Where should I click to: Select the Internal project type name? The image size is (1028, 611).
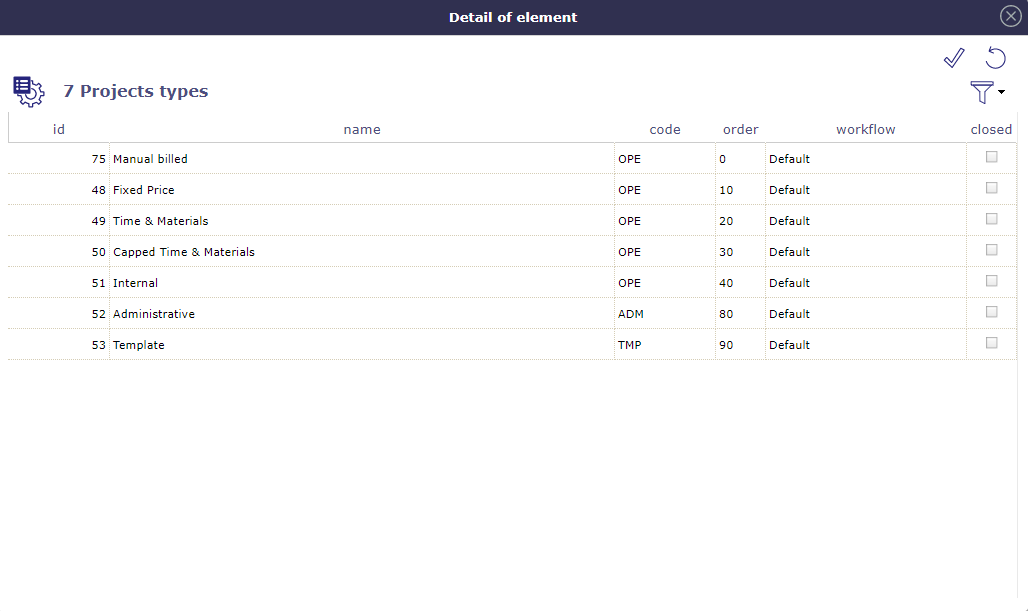136,283
